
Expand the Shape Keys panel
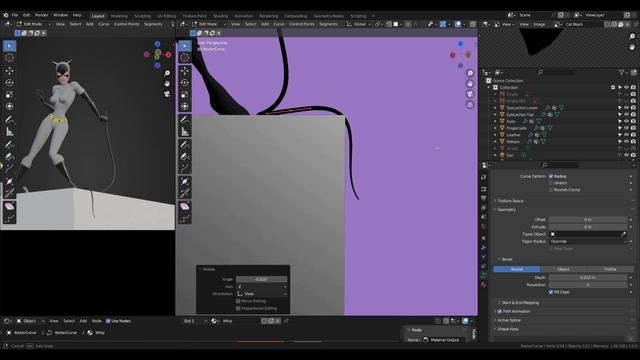click(507, 329)
